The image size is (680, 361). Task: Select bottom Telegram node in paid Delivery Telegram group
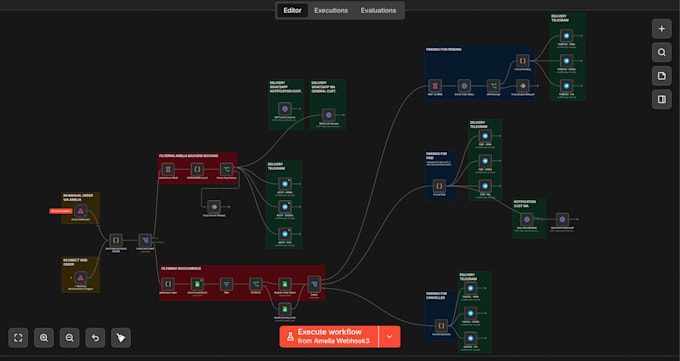[485, 186]
